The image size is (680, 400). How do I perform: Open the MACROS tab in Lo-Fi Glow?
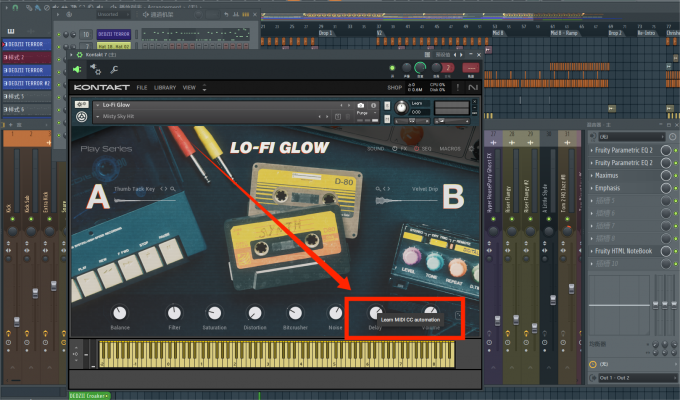click(450, 149)
